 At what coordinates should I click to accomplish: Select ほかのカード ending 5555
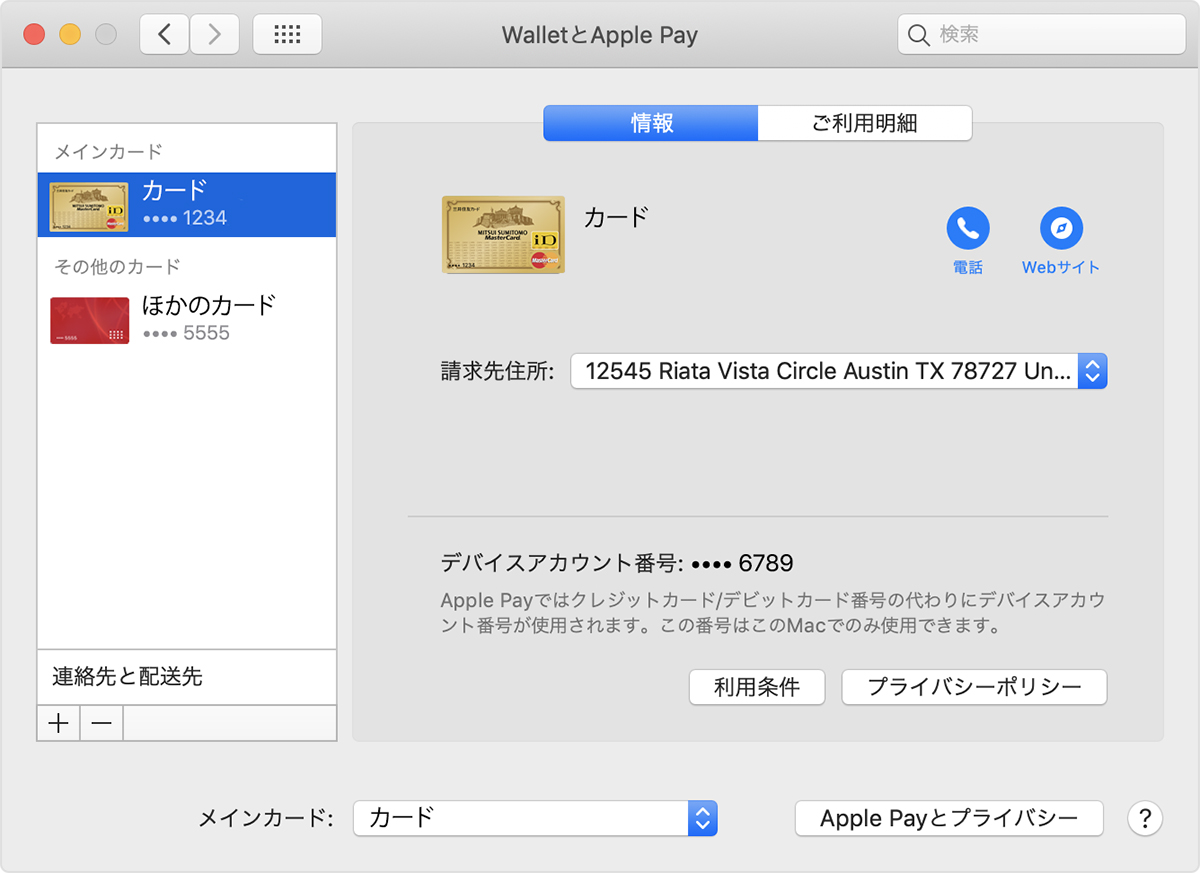pyautogui.click(x=187, y=319)
